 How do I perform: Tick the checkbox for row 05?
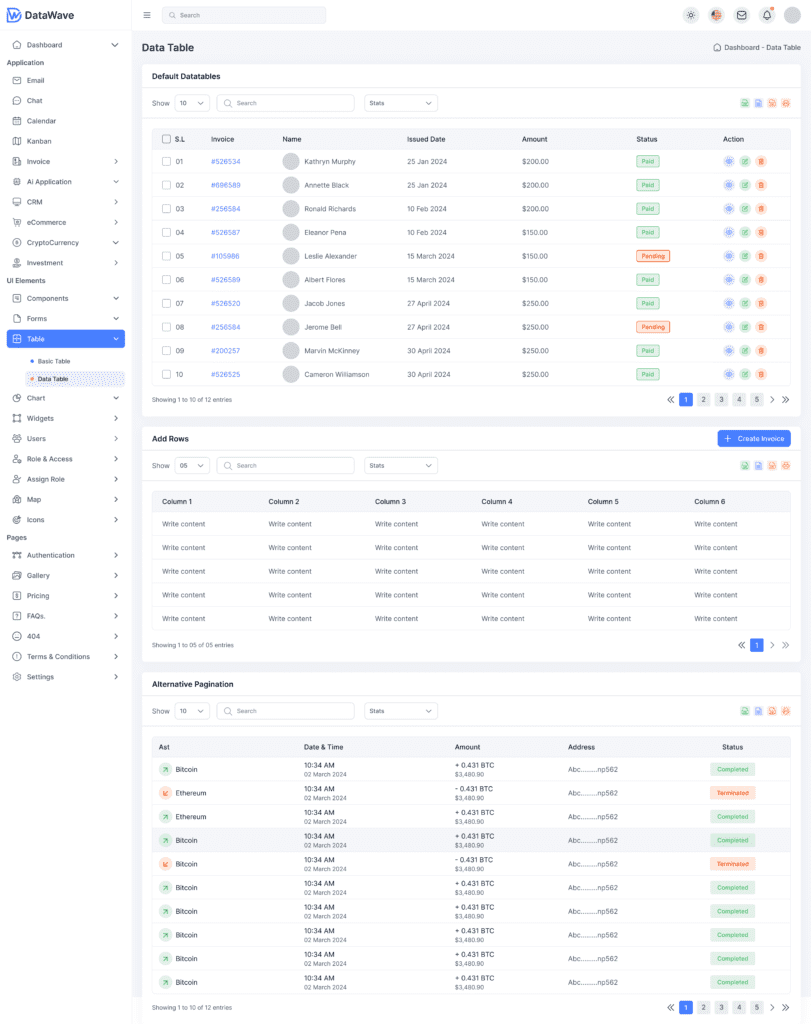click(x=166, y=256)
